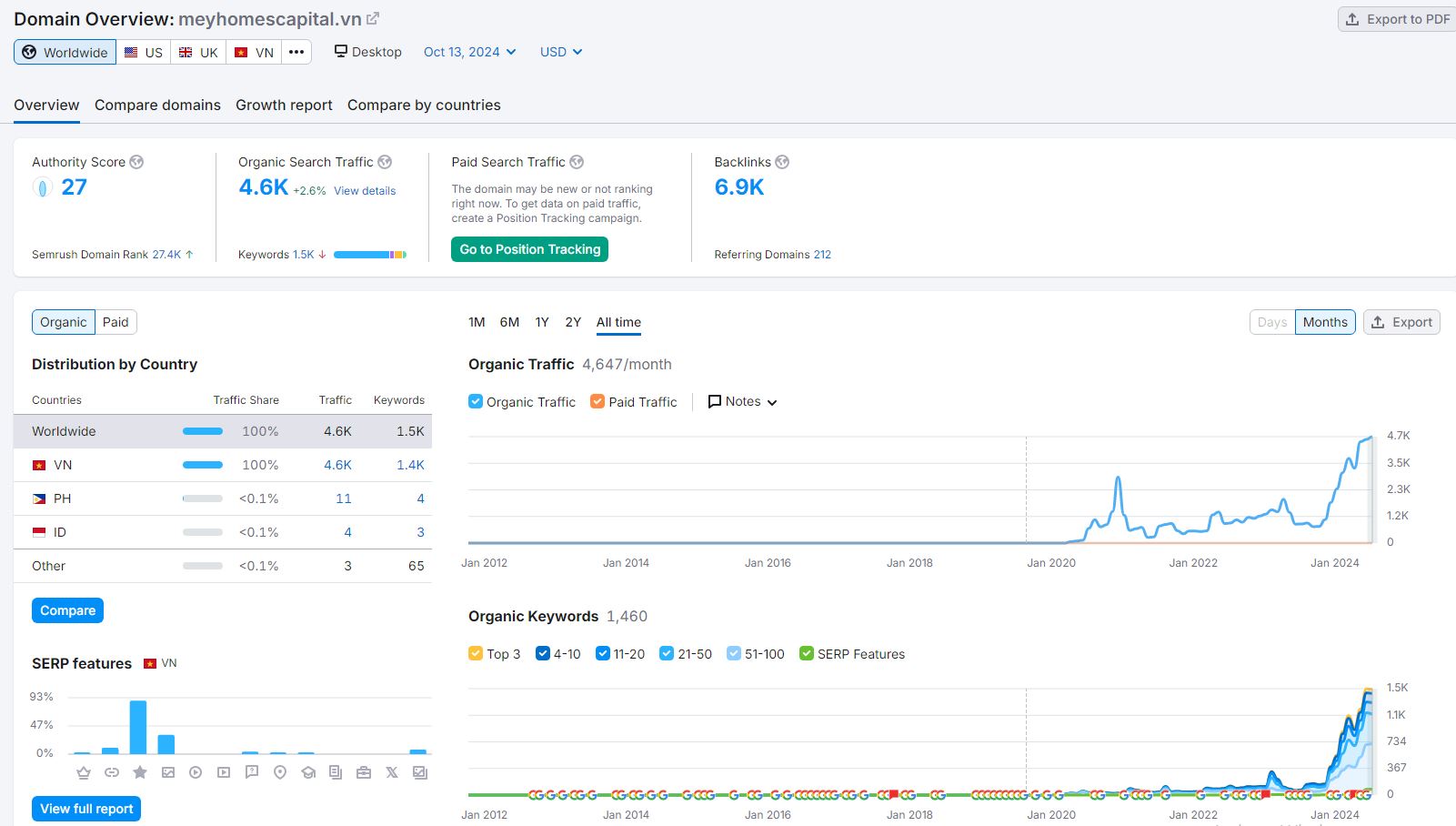1456x826 pixels.
Task: Select the 1Y time range
Action: pyautogui.click(x=542, y=322)
